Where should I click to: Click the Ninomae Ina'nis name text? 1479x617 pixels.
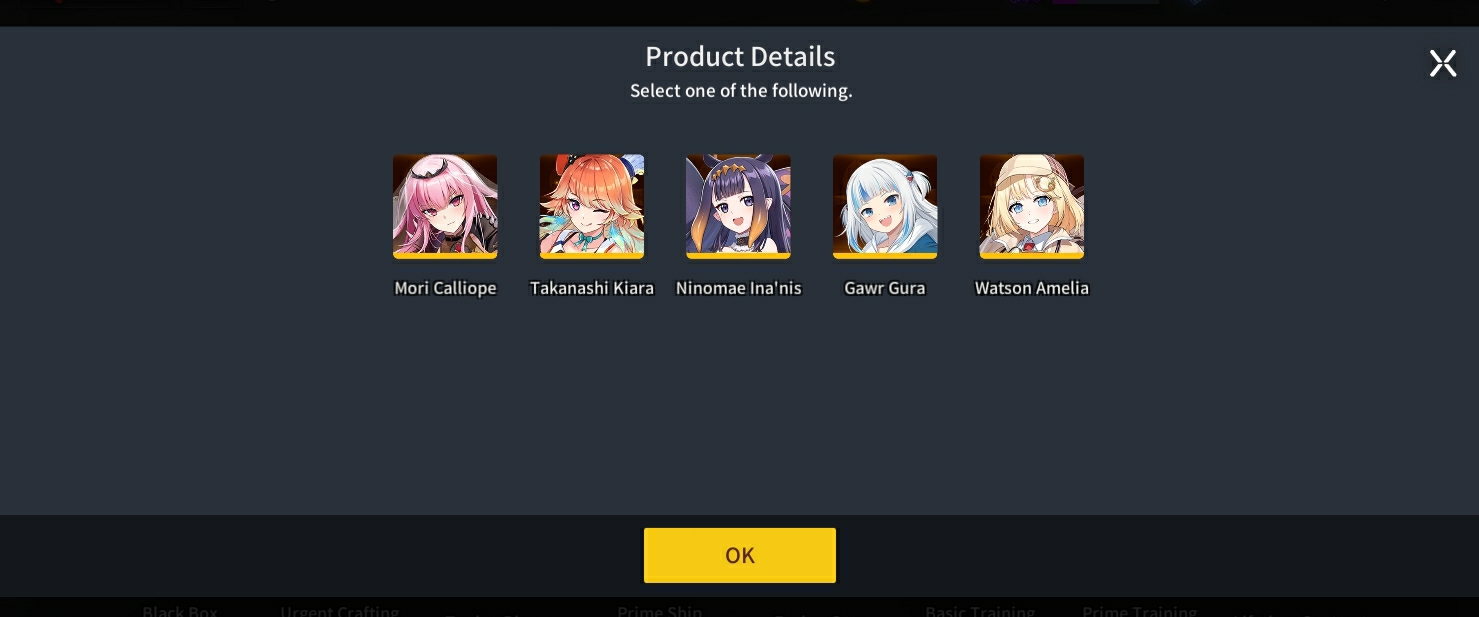point(739,288)
